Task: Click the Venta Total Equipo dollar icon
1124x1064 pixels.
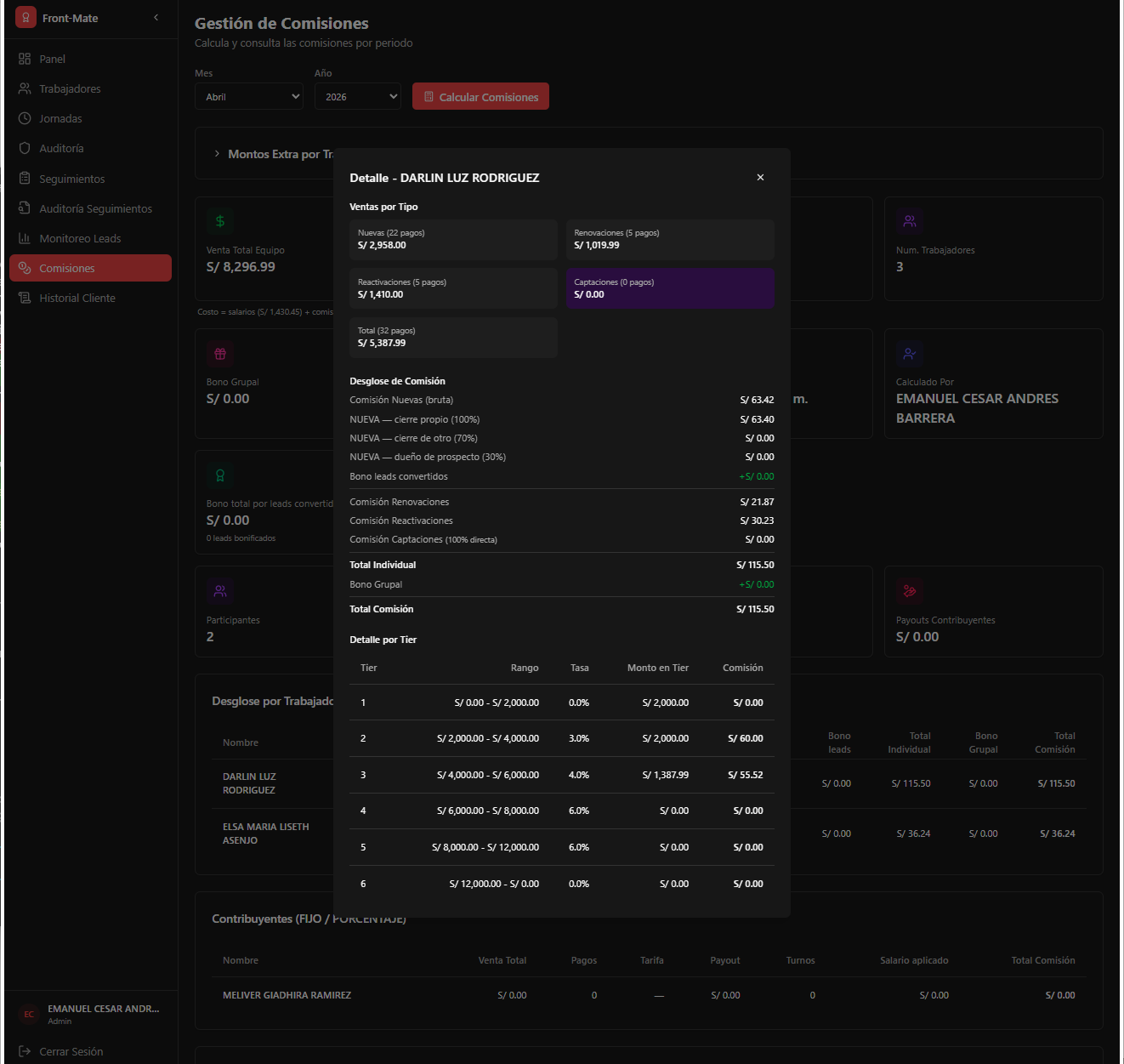Action: tap(220, 221)
